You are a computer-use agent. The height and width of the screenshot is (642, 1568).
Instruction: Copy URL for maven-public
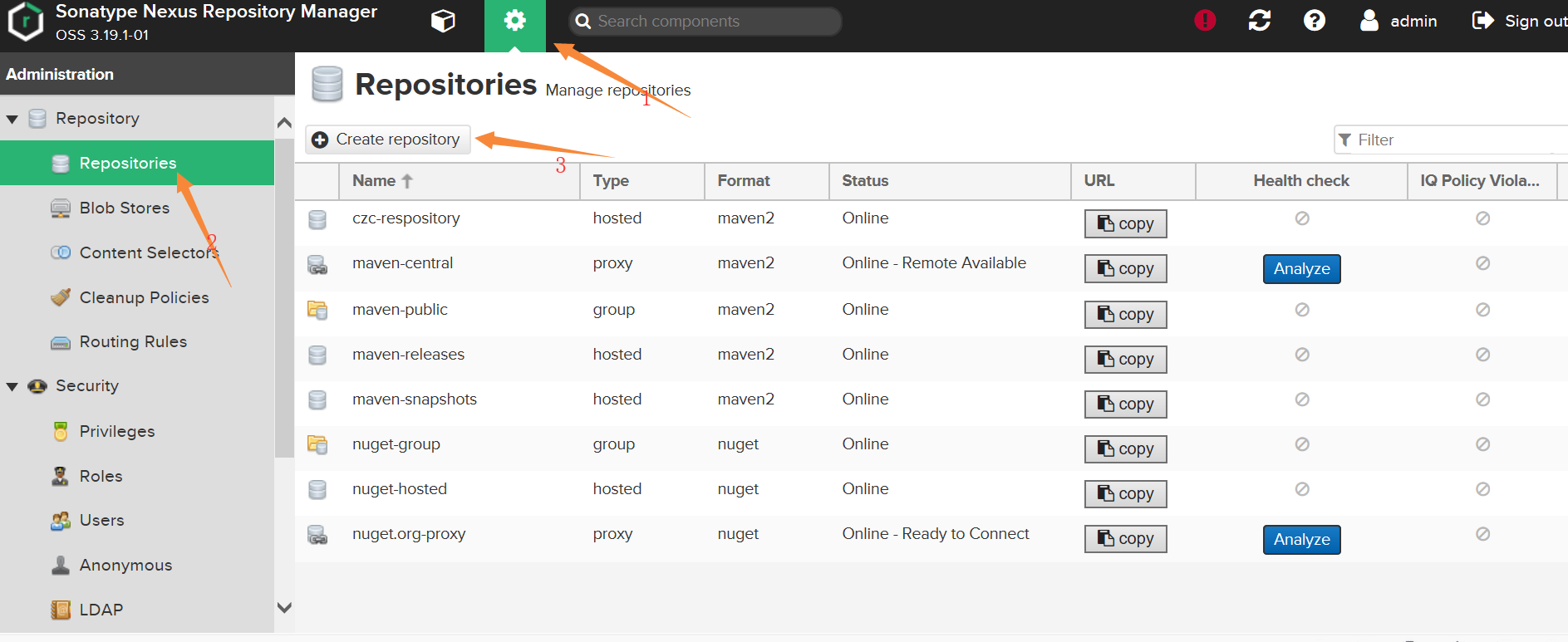1125,314
